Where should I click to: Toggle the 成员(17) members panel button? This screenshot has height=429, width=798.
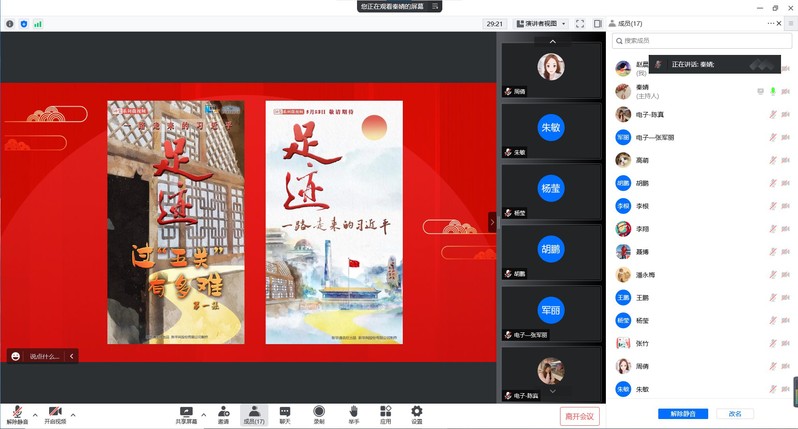254,415
